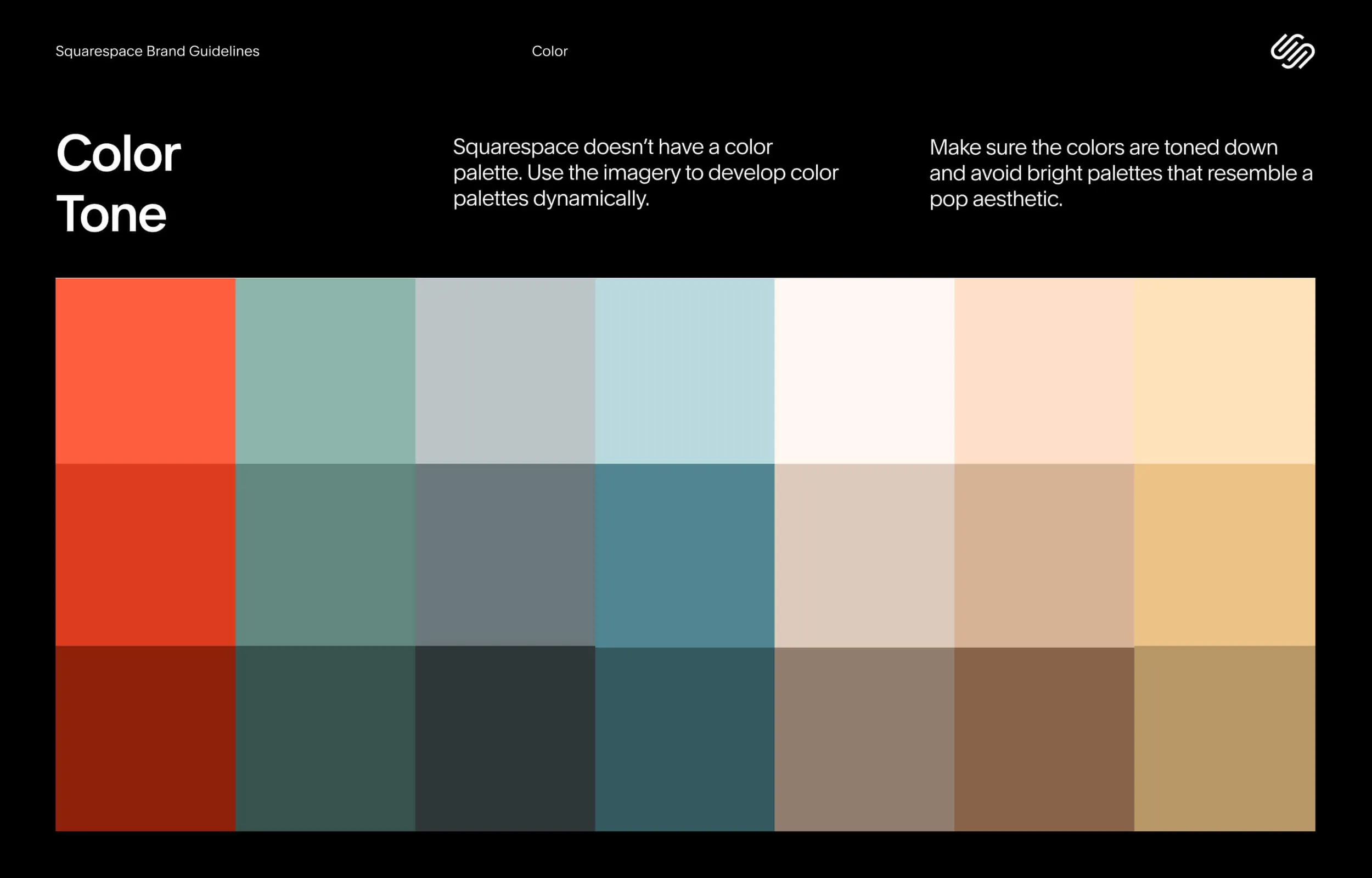
Task: Select the light silver gray swatch
Action: (x=505, y=370)
